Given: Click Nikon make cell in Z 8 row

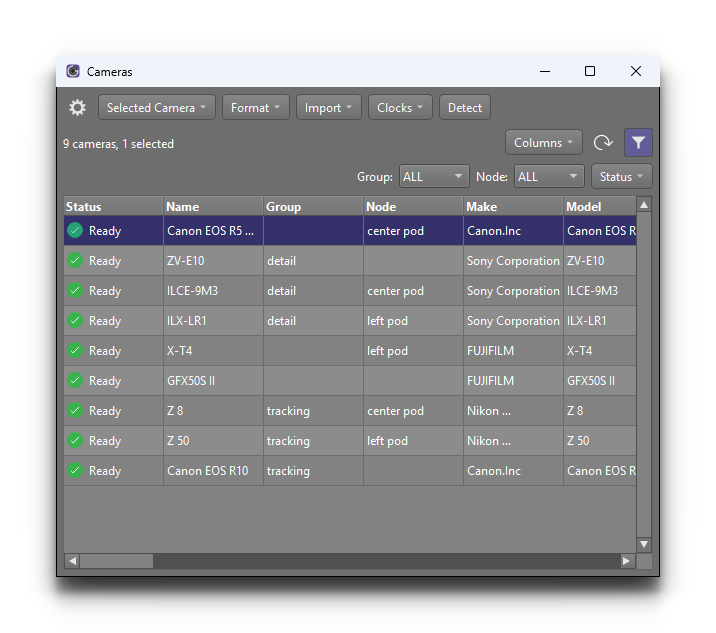Looking at the screenshot, I should tap(513, 411).
